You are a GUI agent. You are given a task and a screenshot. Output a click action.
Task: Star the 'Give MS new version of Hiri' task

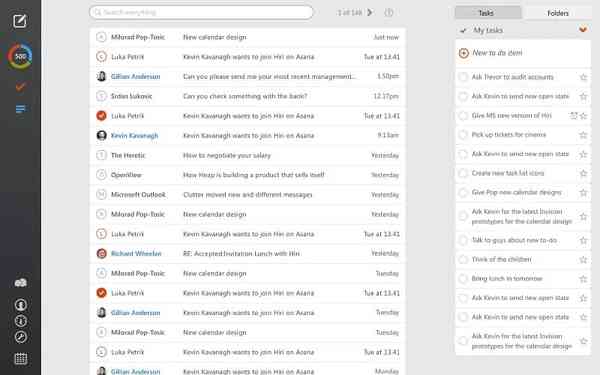click(583, 116)
